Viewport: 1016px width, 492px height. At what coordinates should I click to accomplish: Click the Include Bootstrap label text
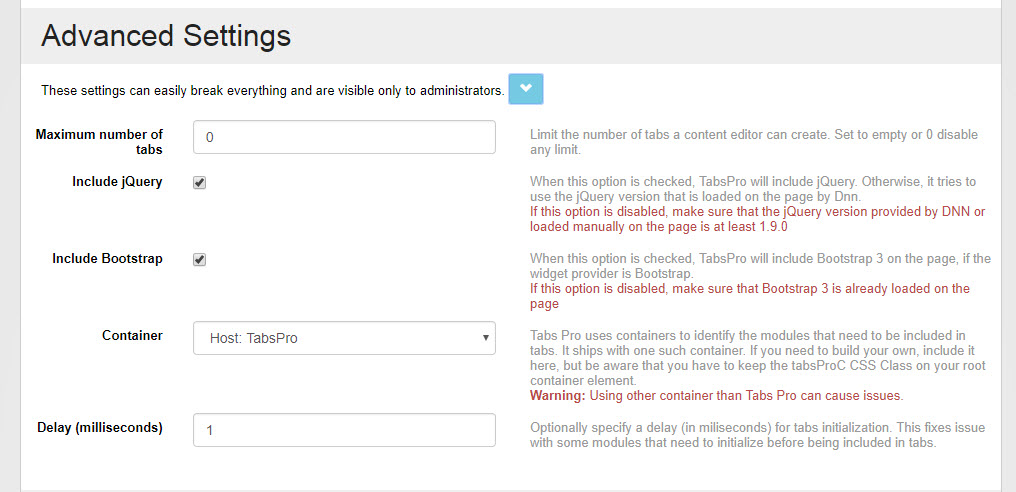(107, 259)
